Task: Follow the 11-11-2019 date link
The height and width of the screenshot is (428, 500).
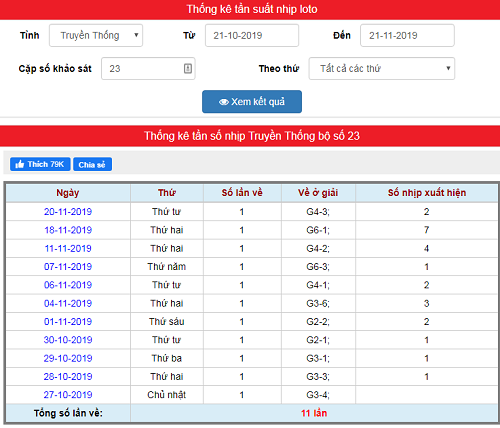Action: tap(68, 248)
